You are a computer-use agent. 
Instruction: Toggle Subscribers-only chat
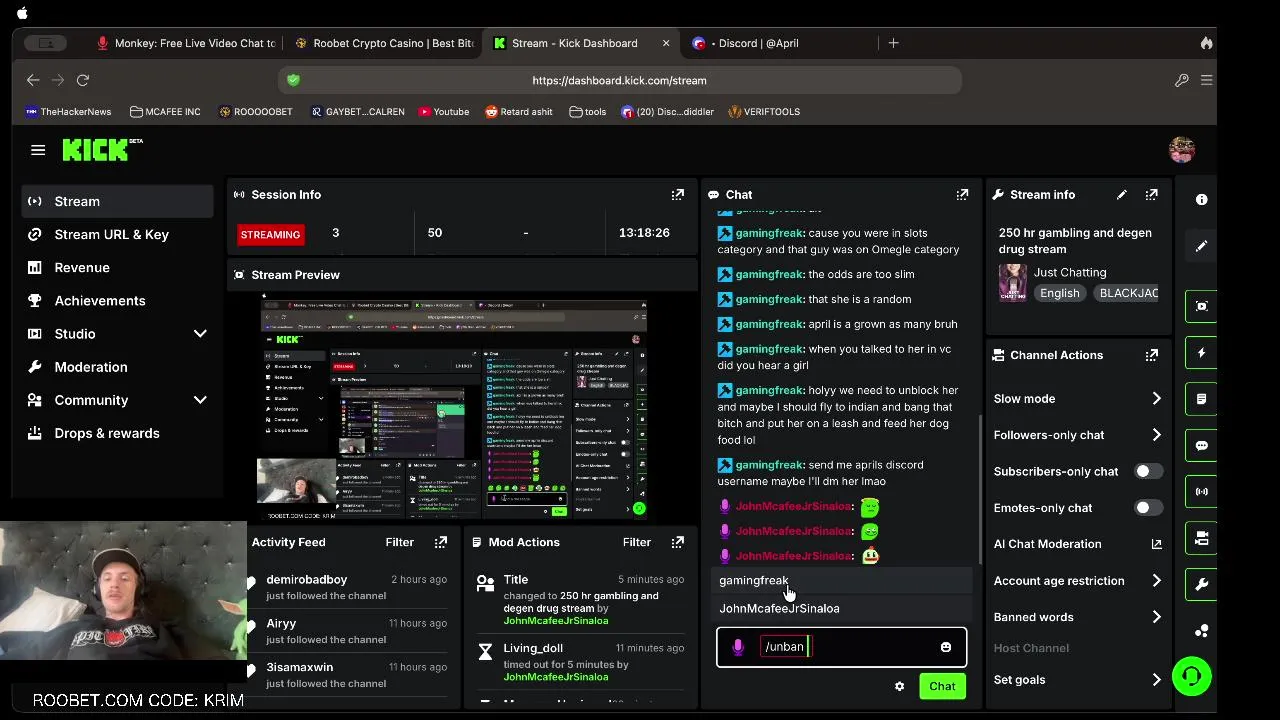pos(1148,471)
